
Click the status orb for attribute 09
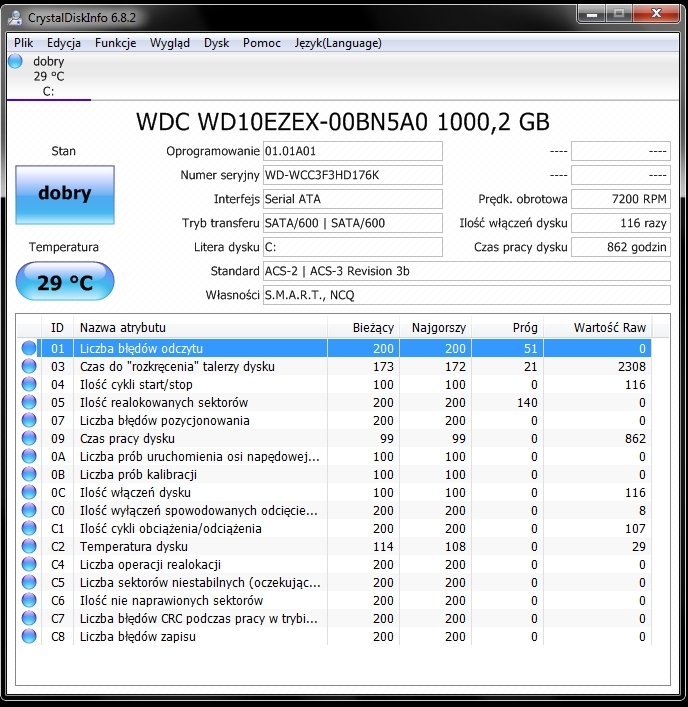[29, 438]
